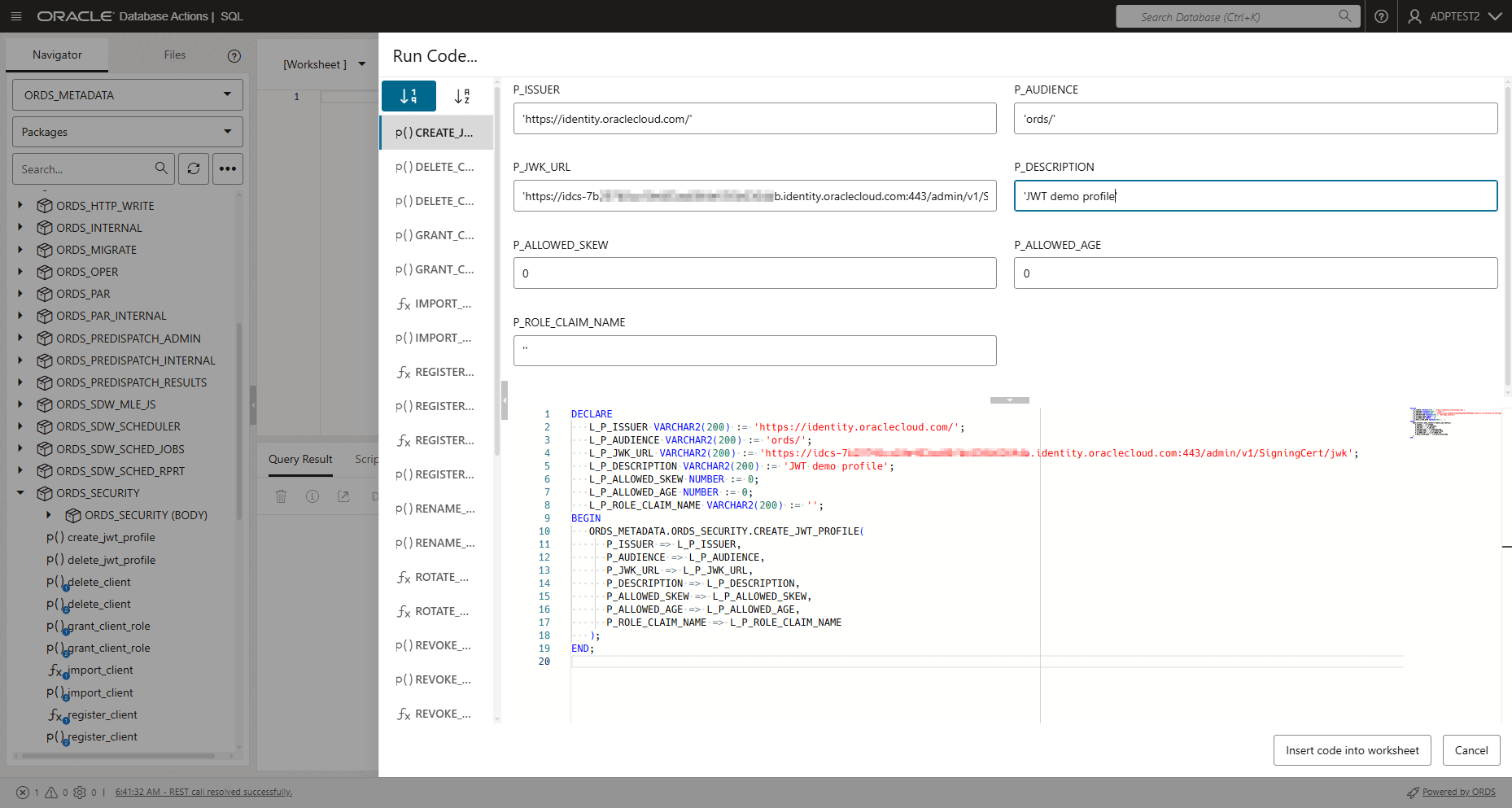Click the help question mark icon in header
The height and width of the screenshot is (808, 1512).
[x=1381, y=16]
